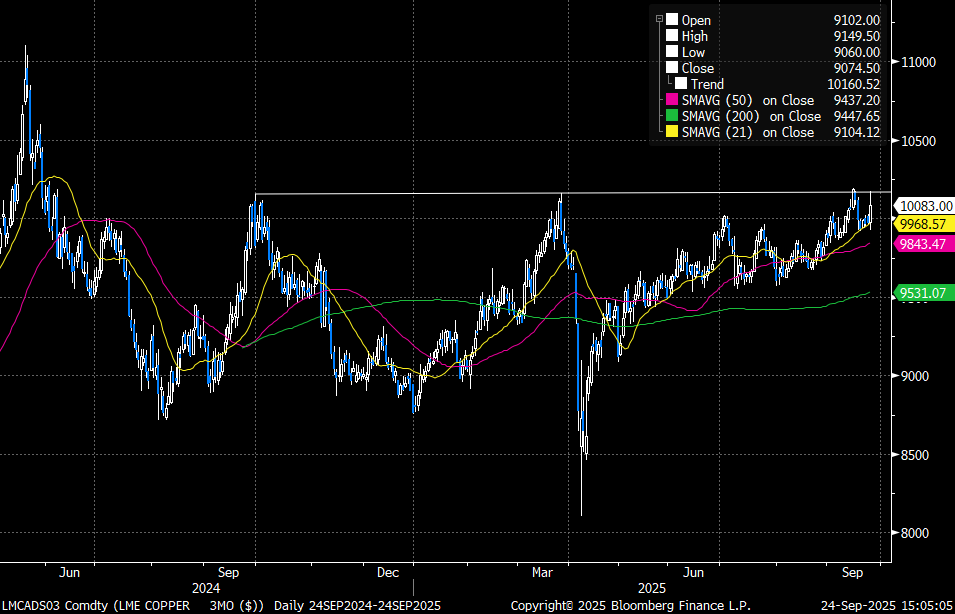This screenshot has width=955, height=614.
Task: Click the 2024 year label
Action: pyautogui.click(x=206, y=589)
